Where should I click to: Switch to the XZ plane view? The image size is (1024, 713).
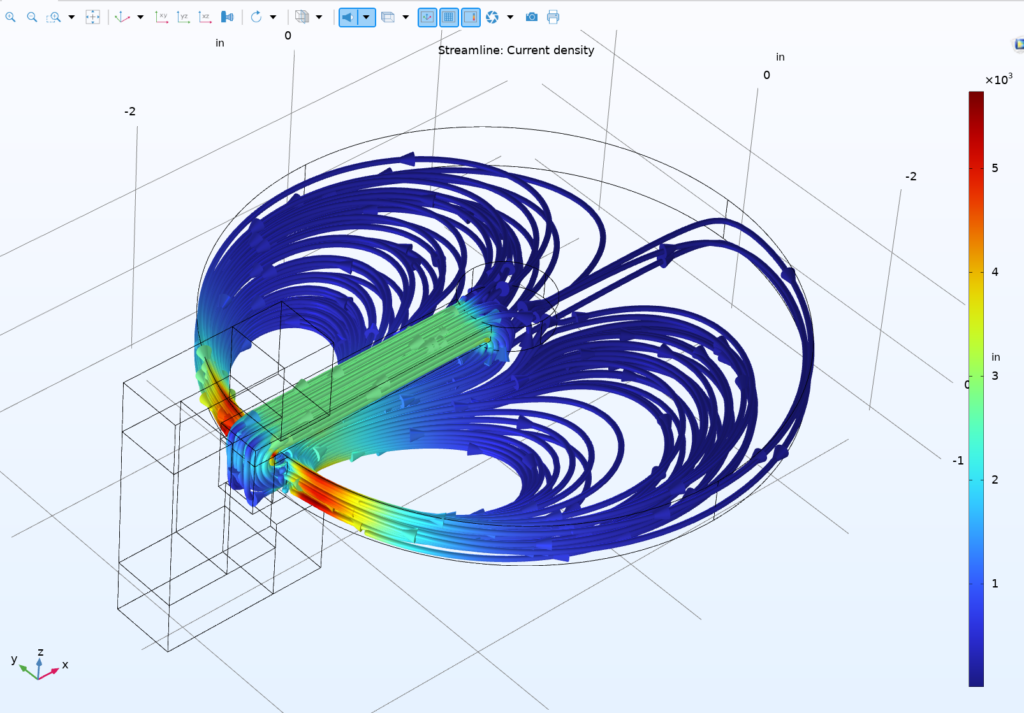coord(205,17)
